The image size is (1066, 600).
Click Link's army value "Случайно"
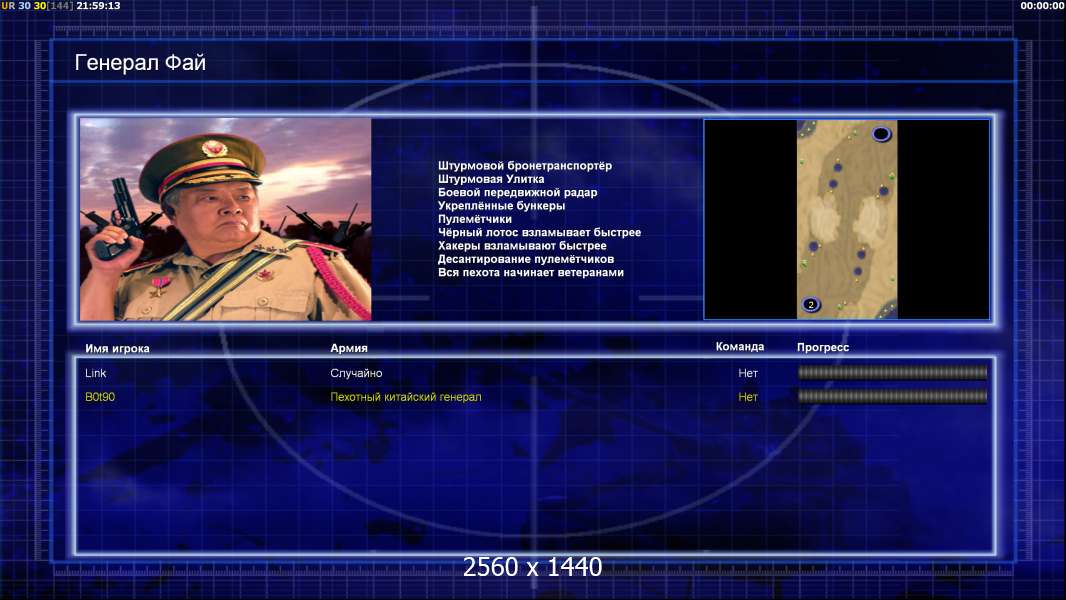pos(356,373)
